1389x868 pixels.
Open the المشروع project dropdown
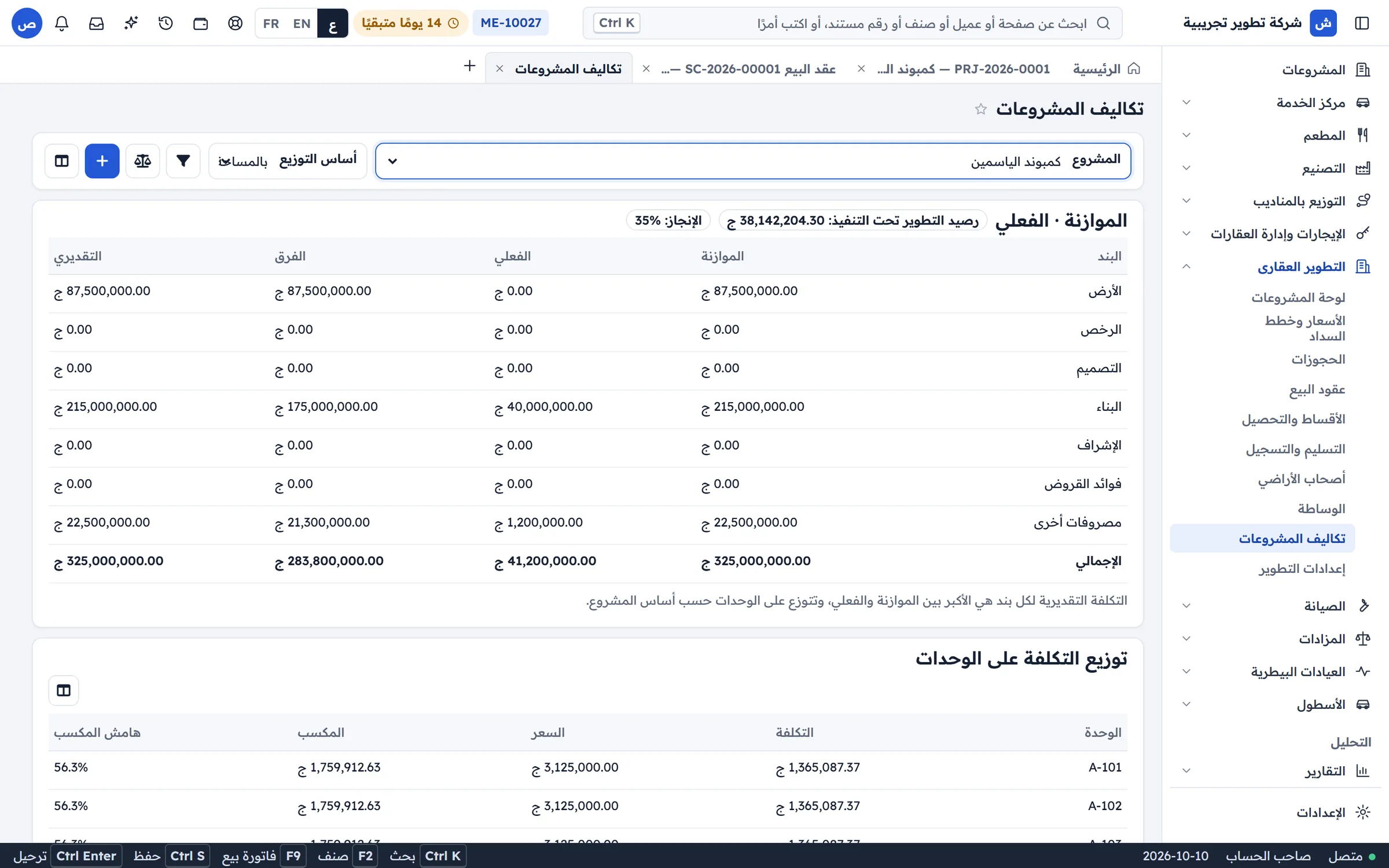[753, 161]
